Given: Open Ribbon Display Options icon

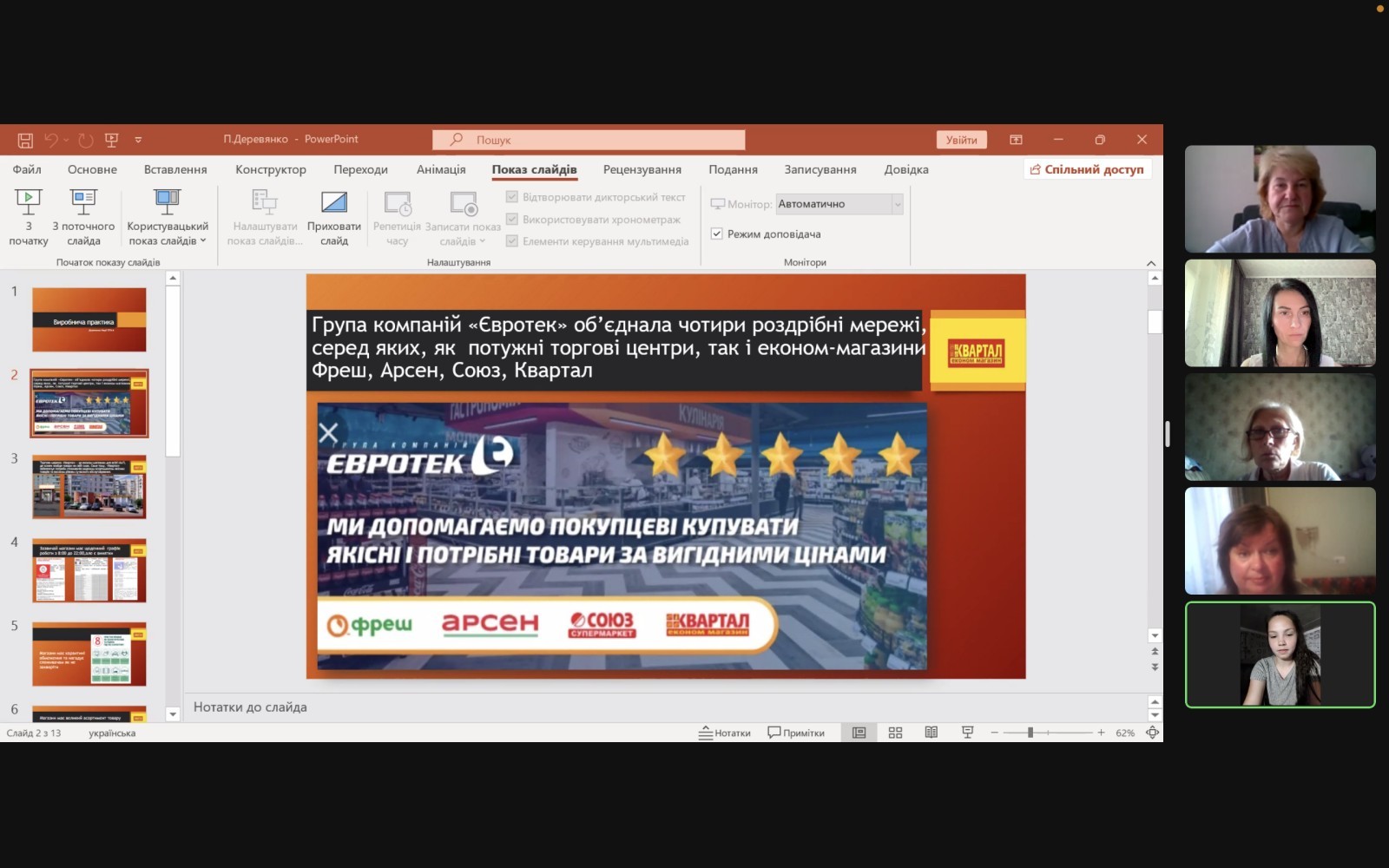Looking at the screenshot, I should (1016, 140).
